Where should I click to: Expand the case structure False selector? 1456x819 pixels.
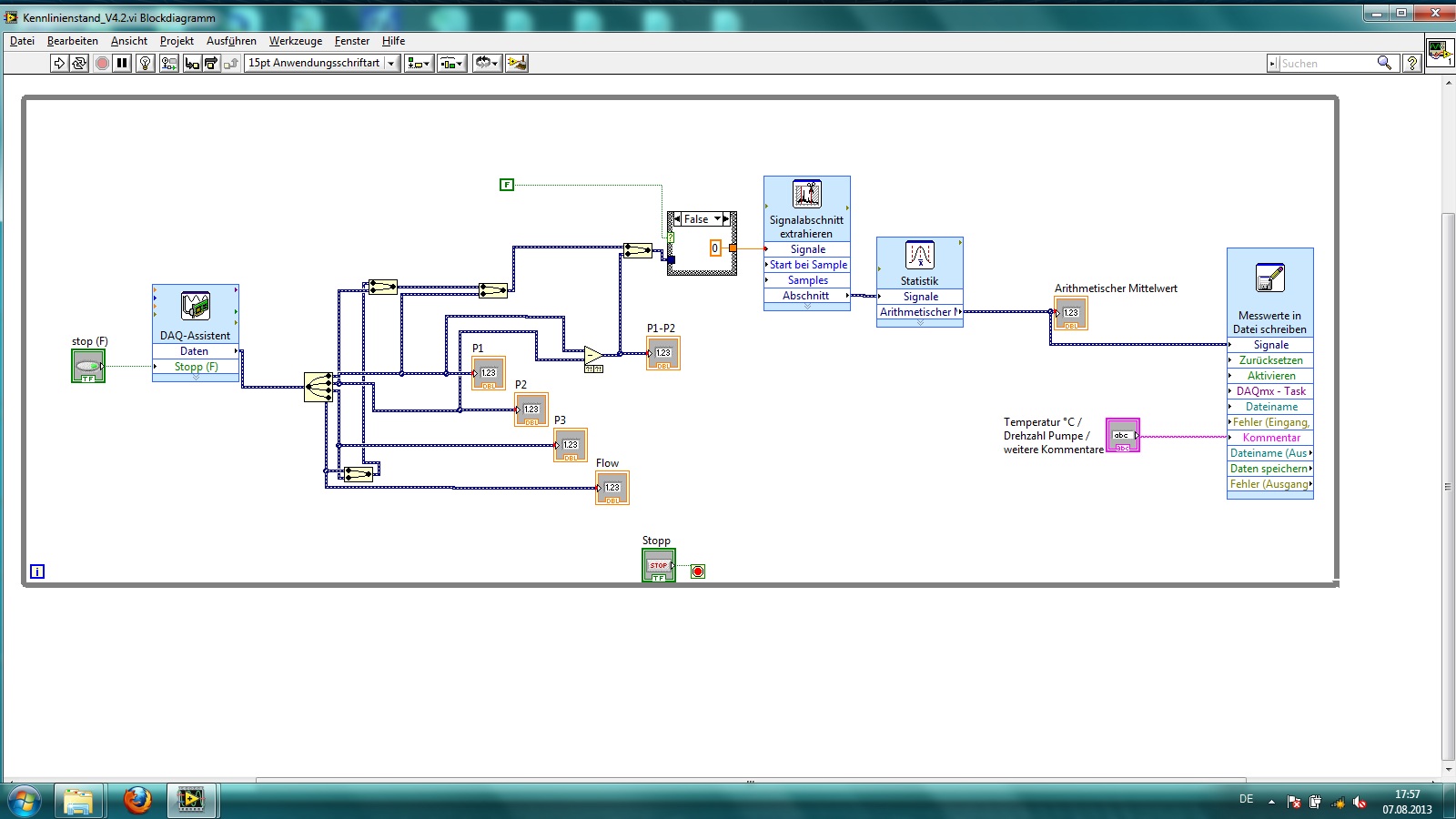[717, 219]
